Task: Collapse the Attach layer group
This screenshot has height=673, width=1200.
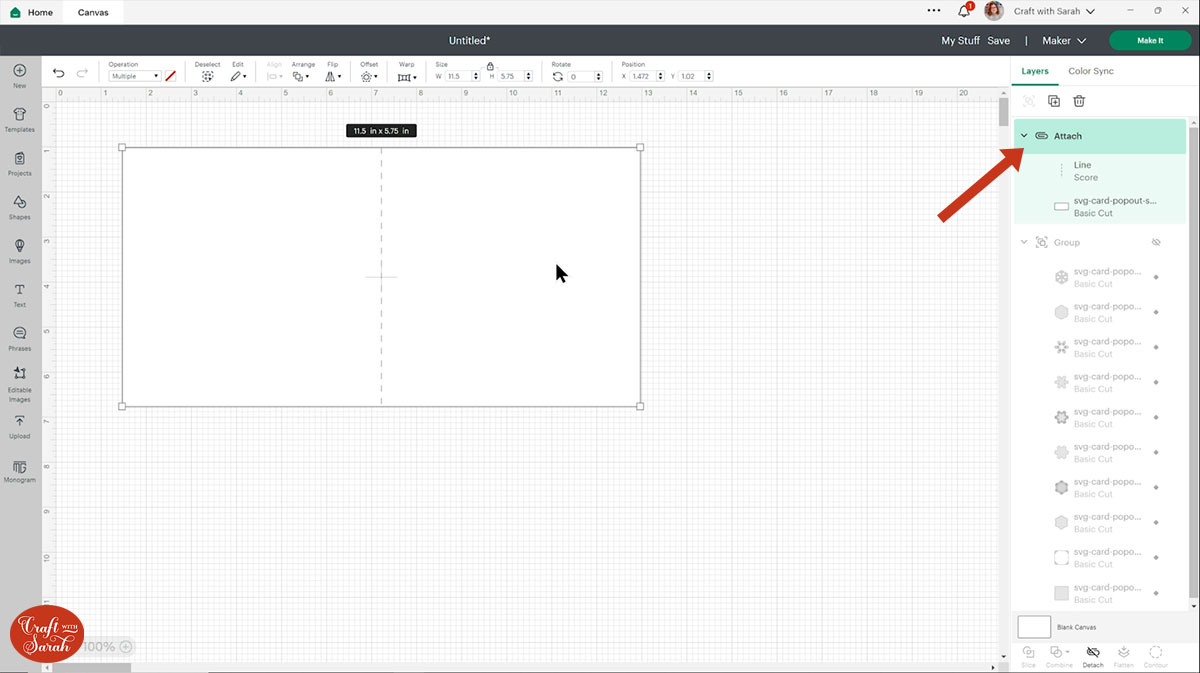Action: (x=1024, y=136)
